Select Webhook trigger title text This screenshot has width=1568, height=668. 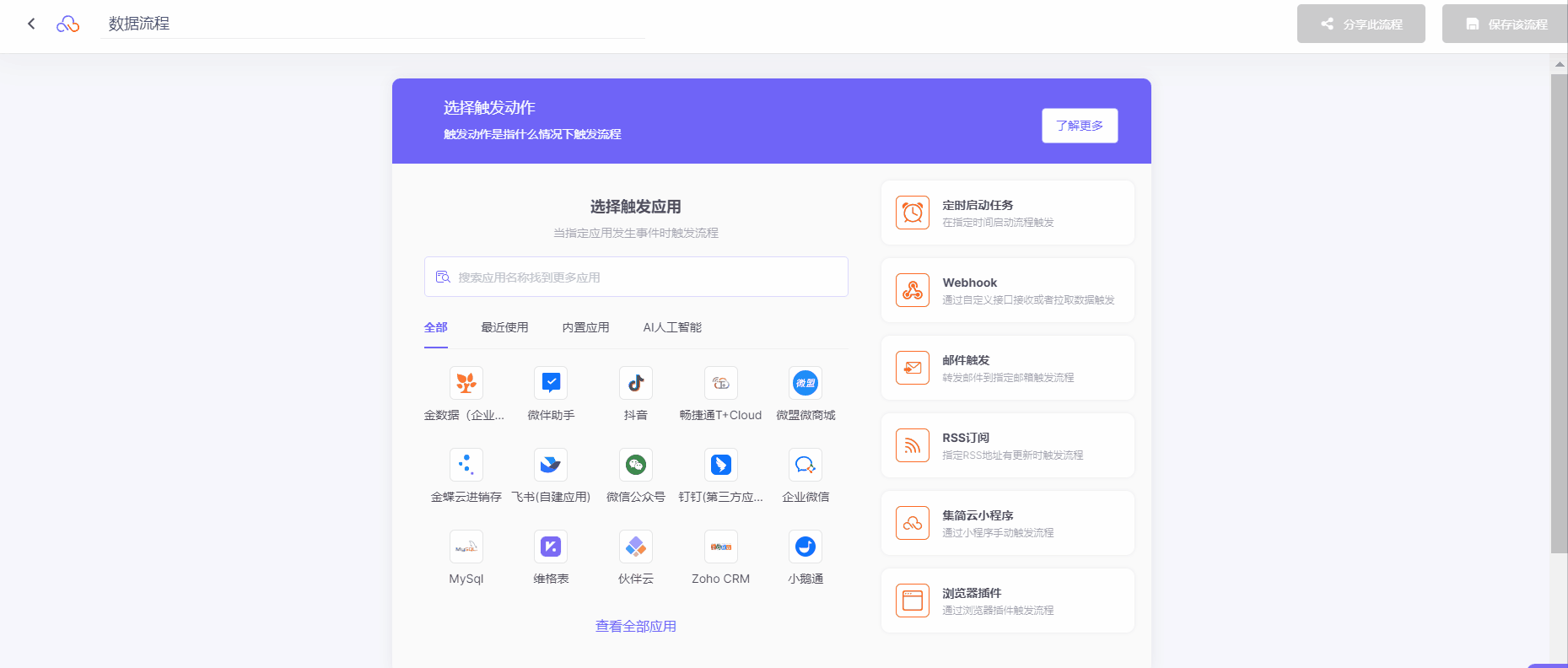pyautogui.click(x=970, y=283)
